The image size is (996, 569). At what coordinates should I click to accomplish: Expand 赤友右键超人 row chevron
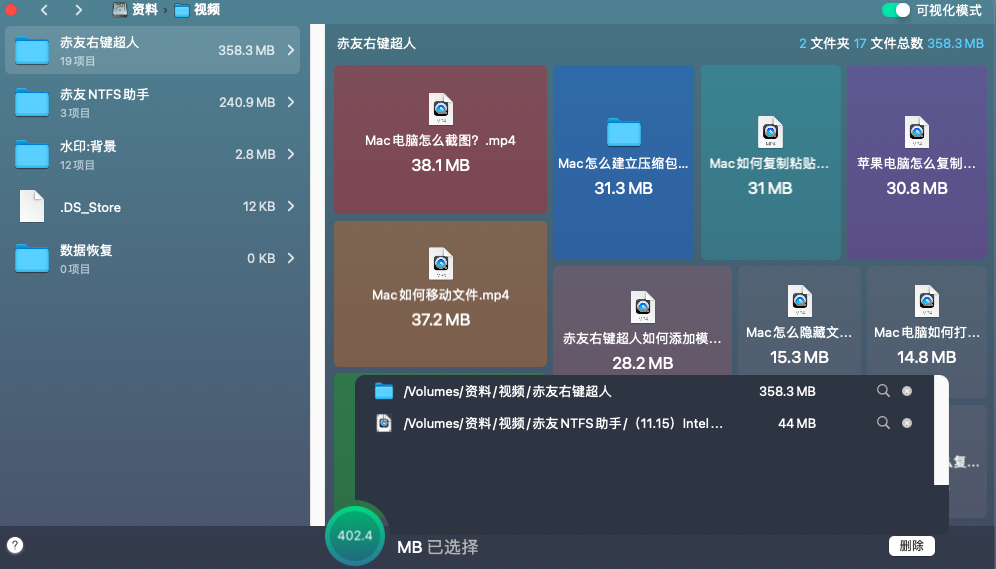click(291, 50)
